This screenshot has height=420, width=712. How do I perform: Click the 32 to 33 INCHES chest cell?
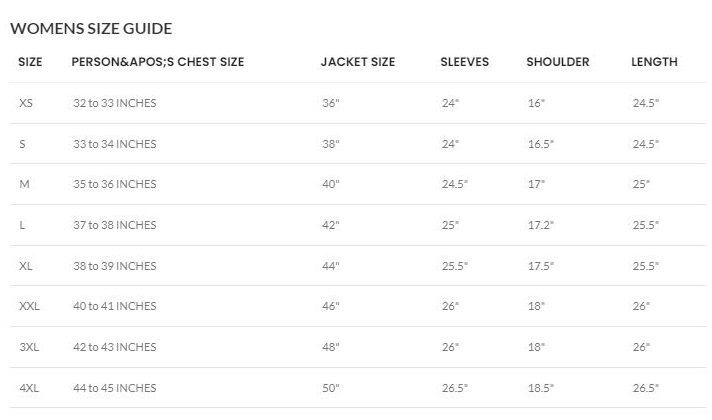click(x=114, y=103)
